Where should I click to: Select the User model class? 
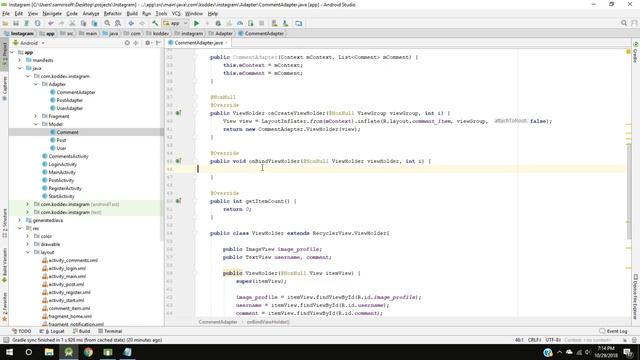point(58,148)
